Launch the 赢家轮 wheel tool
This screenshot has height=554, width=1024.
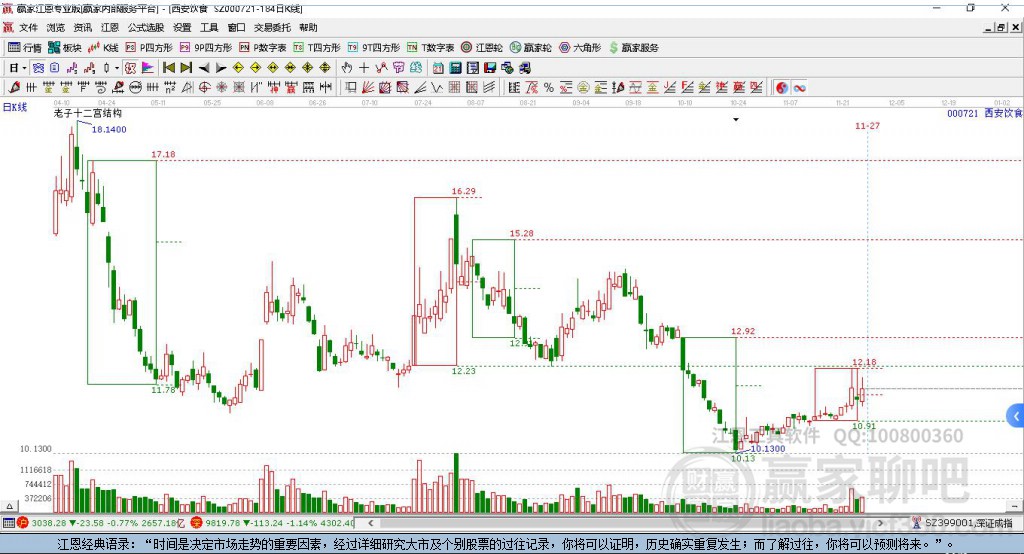[531, 48]
